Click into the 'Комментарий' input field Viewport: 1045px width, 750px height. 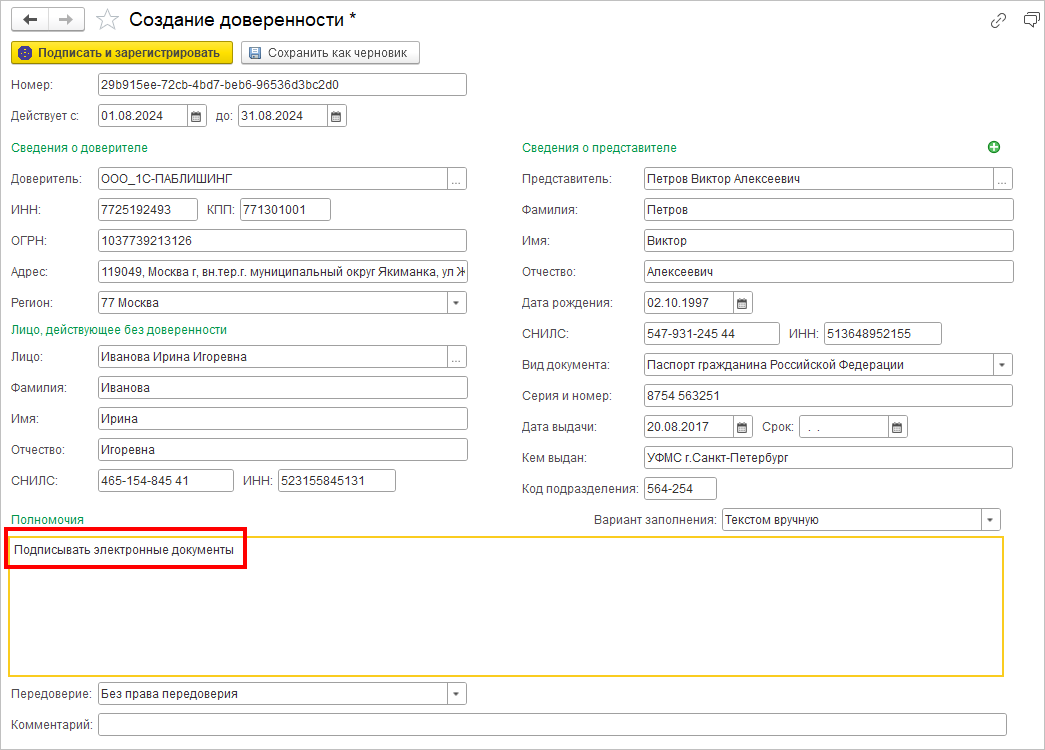[x=552, y=725]
